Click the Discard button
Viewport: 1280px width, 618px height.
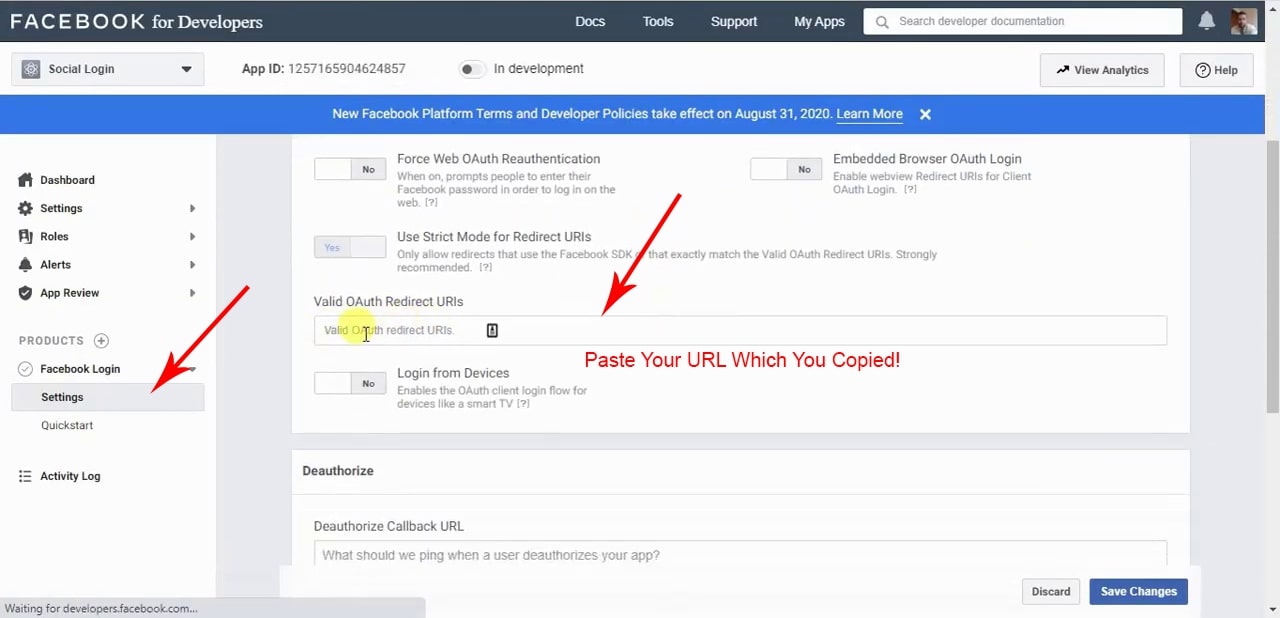(x=1051, y=591)
